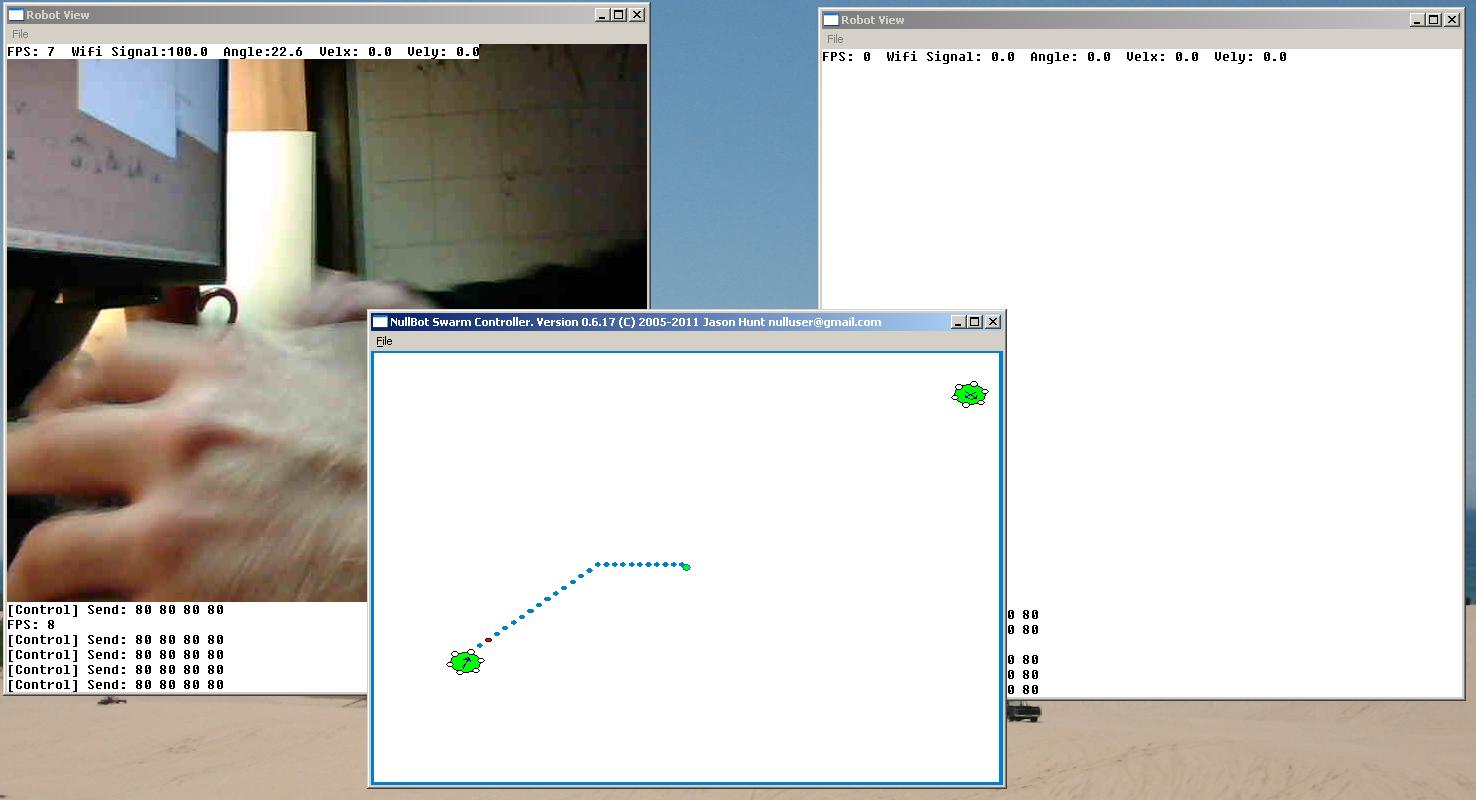
Task: Click the green endpoint of the dotted path
Action: coord(686,567)
